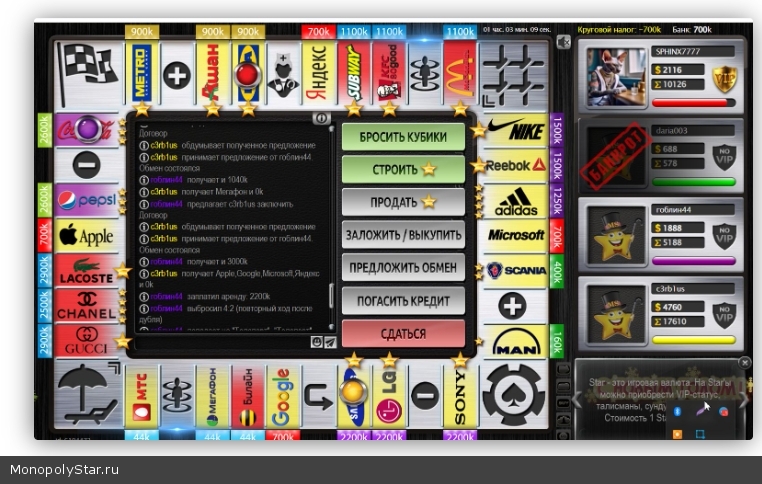Select the Coca-Cola property cell
This screenshot has width=762, height=484.
[87, 130]
